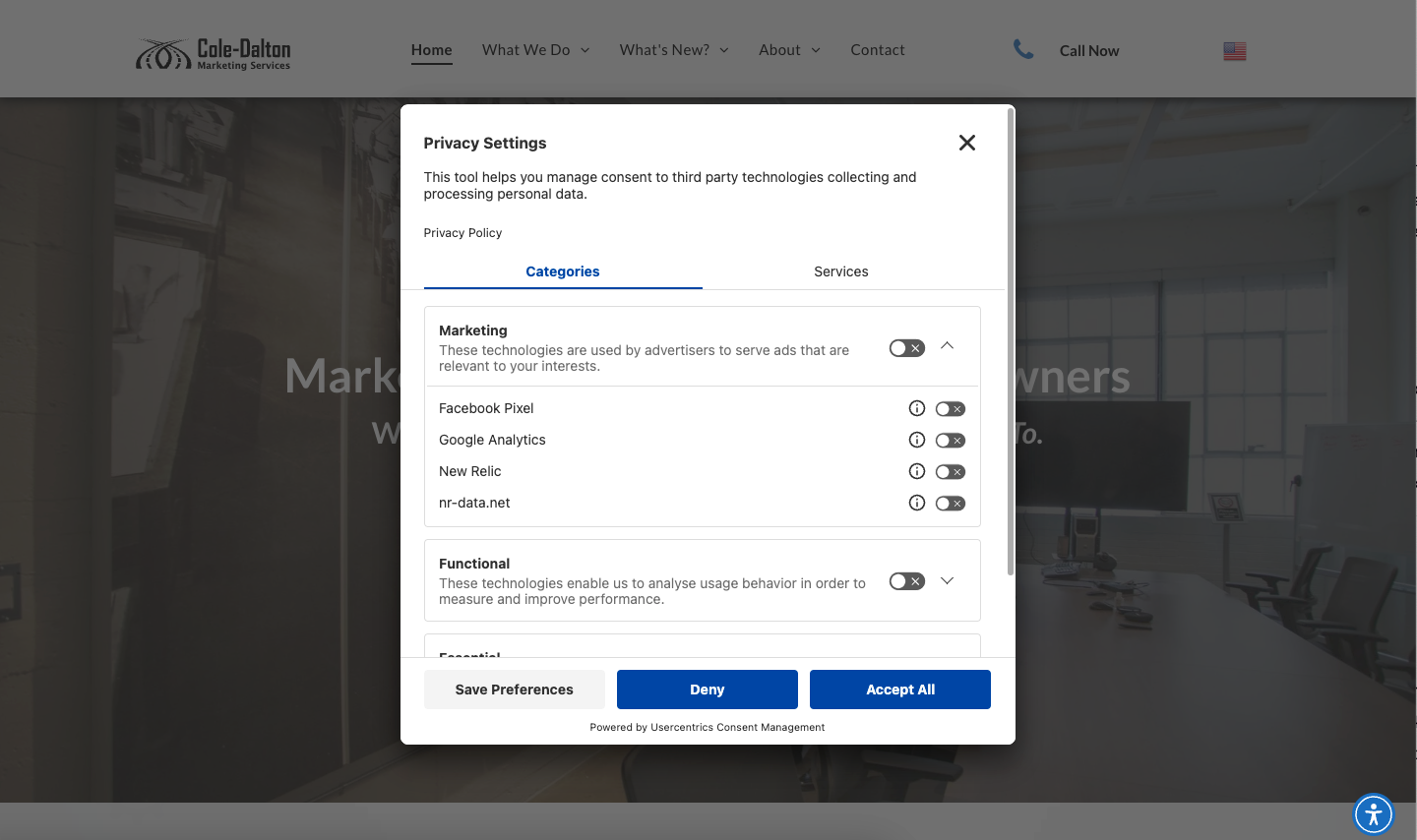The height and width of the screenshot is (840, 1417).
Task: Click the US flag language icon
Action: [1235, 51]
